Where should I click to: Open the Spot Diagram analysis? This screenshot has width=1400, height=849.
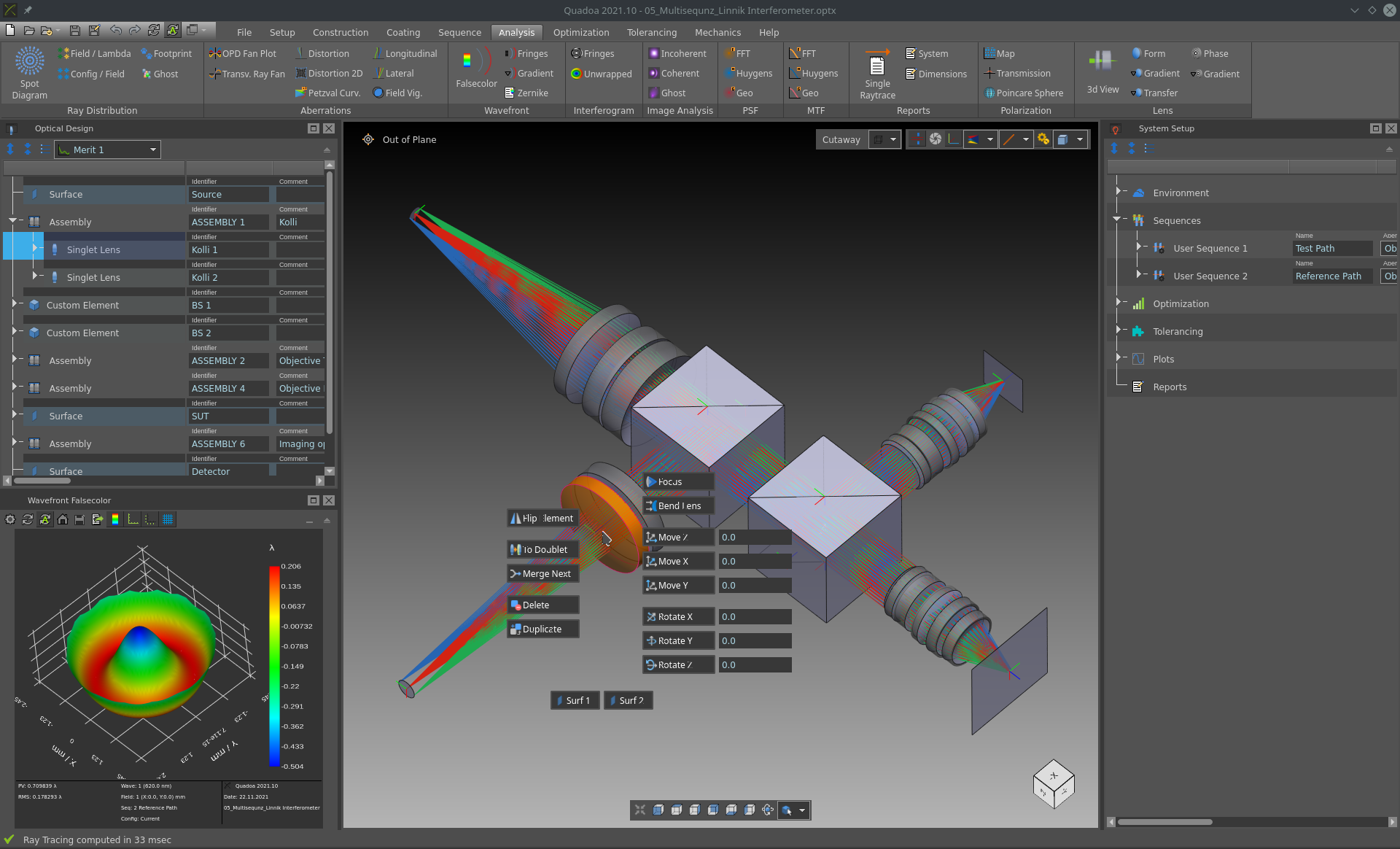click(x=30, y=72)
